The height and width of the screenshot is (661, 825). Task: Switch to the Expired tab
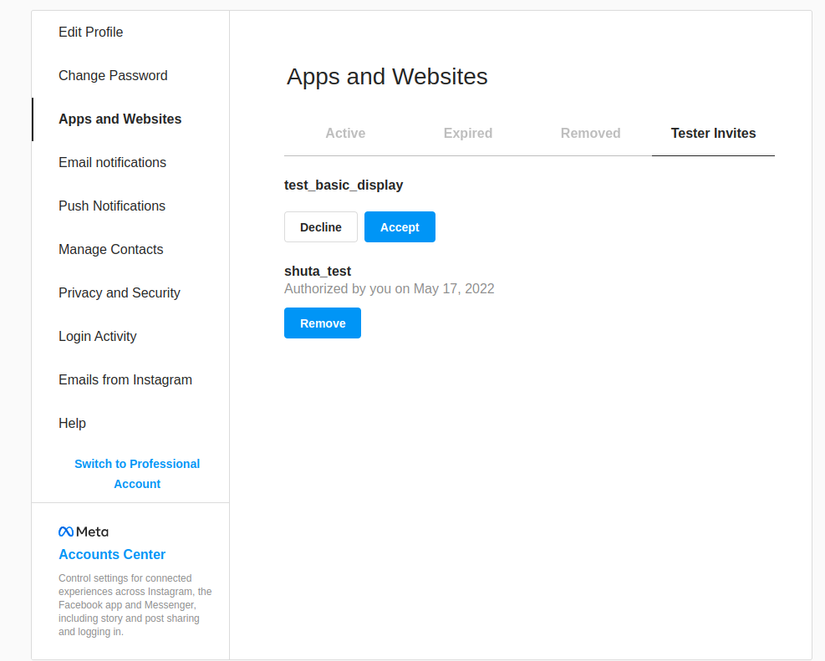click(x=468, y=133)
